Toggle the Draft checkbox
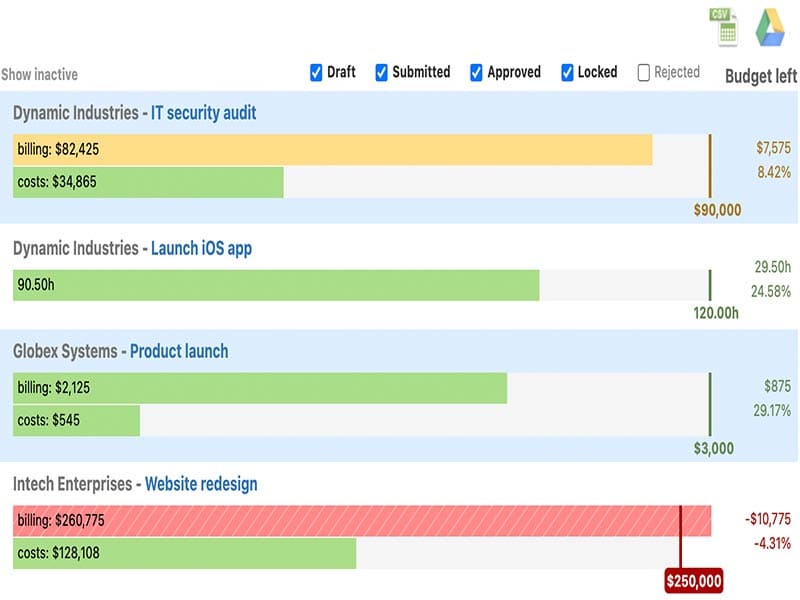The height and width of the screenshot is (600, 800). 315,72
